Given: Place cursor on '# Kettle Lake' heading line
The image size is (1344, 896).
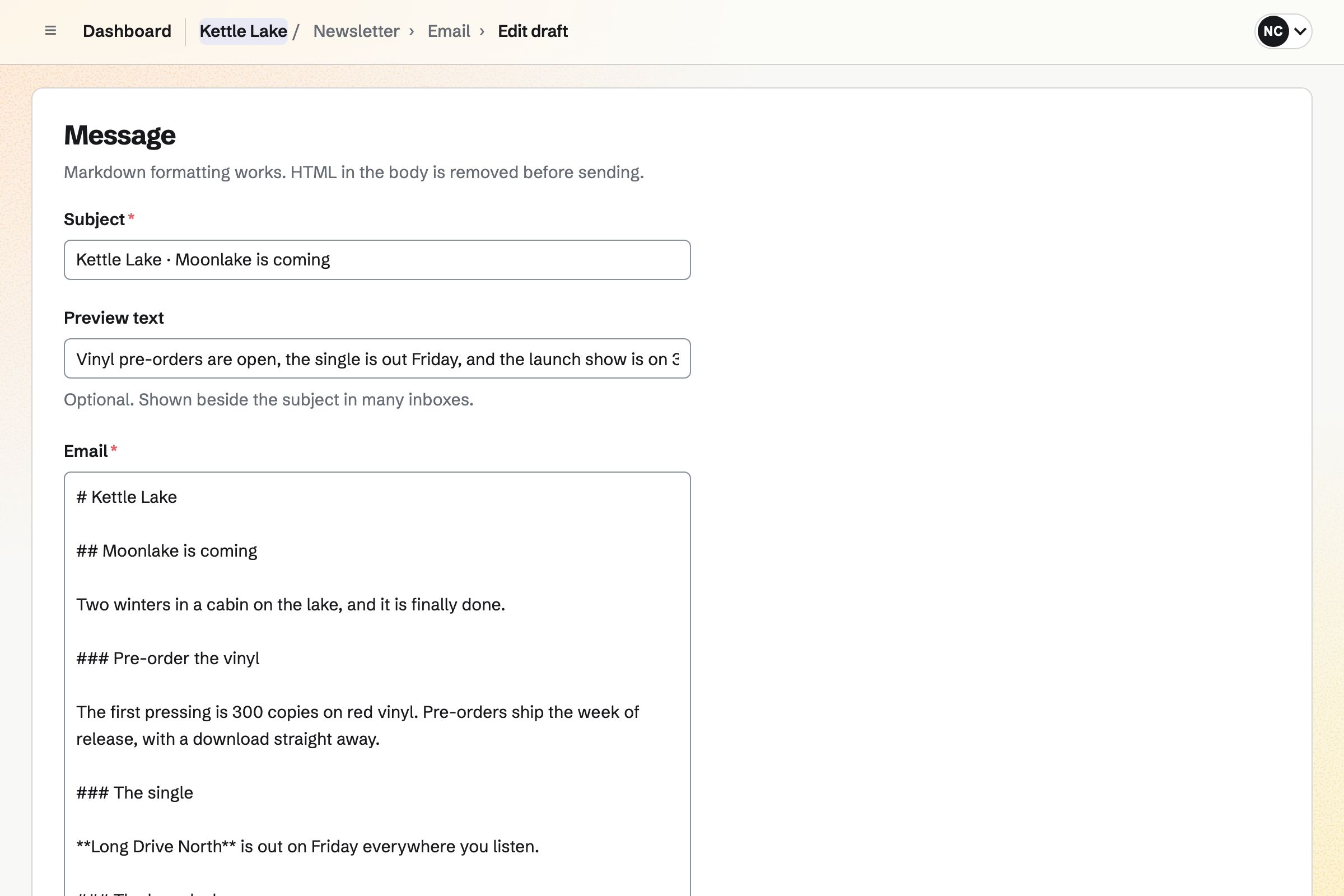Looking at the screenshot, I should coord(127,497).
